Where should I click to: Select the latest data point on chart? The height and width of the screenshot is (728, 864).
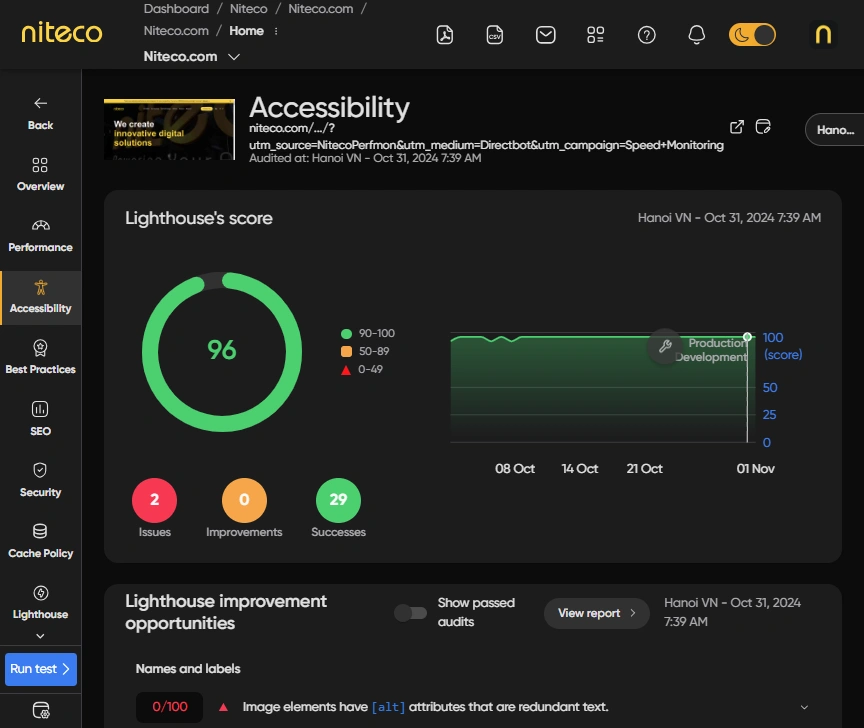coord(747,337)
